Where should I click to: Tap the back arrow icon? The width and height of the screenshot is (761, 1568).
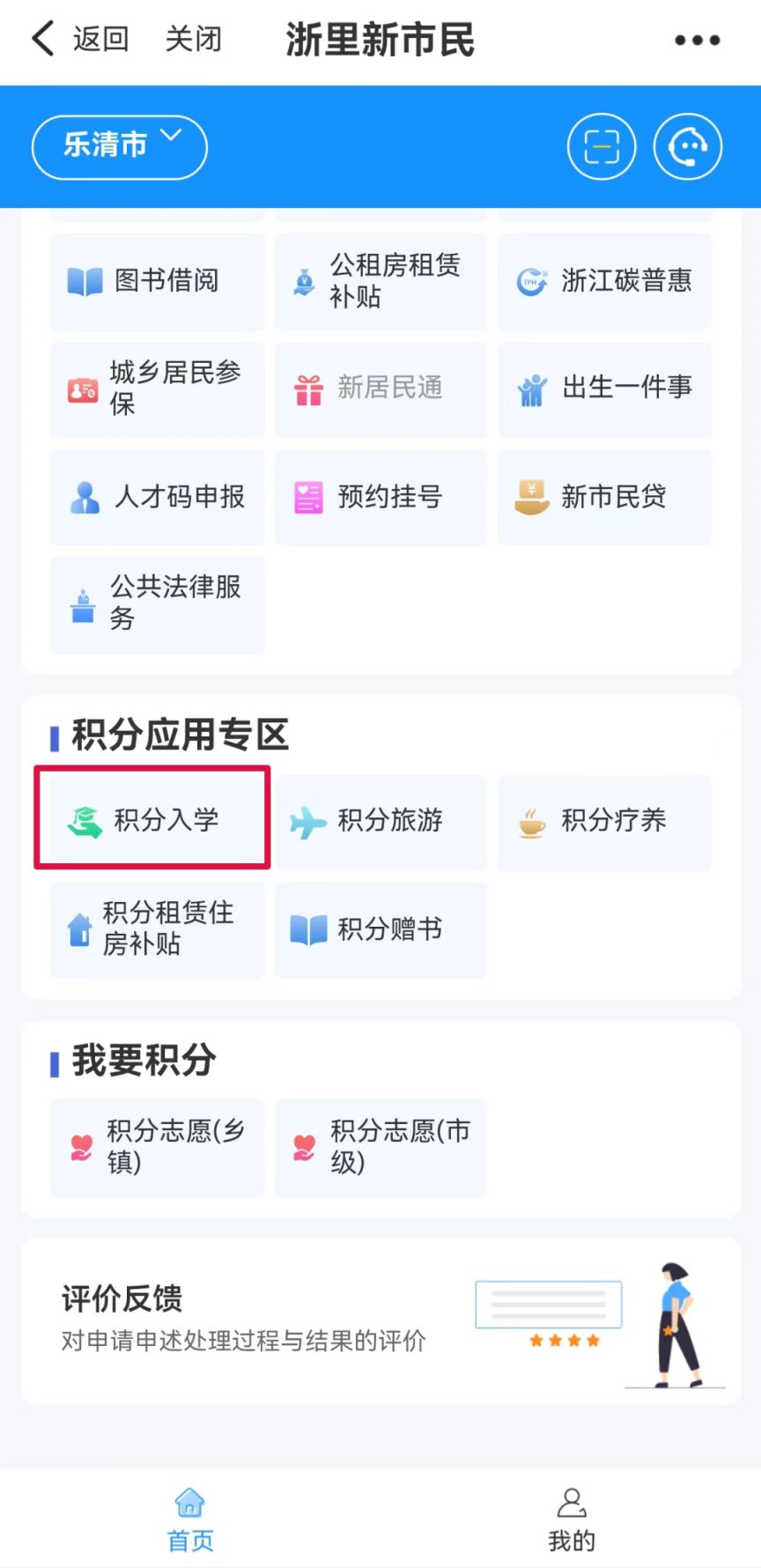coord(43,39)
